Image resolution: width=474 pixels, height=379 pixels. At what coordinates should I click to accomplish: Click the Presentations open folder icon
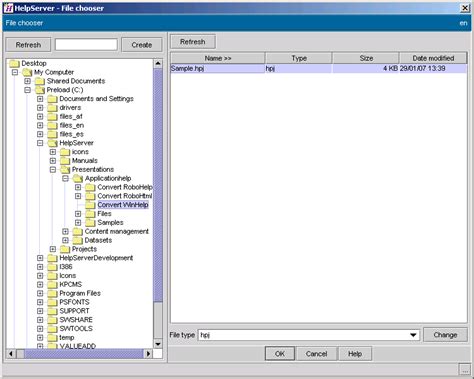coord(65,169)
